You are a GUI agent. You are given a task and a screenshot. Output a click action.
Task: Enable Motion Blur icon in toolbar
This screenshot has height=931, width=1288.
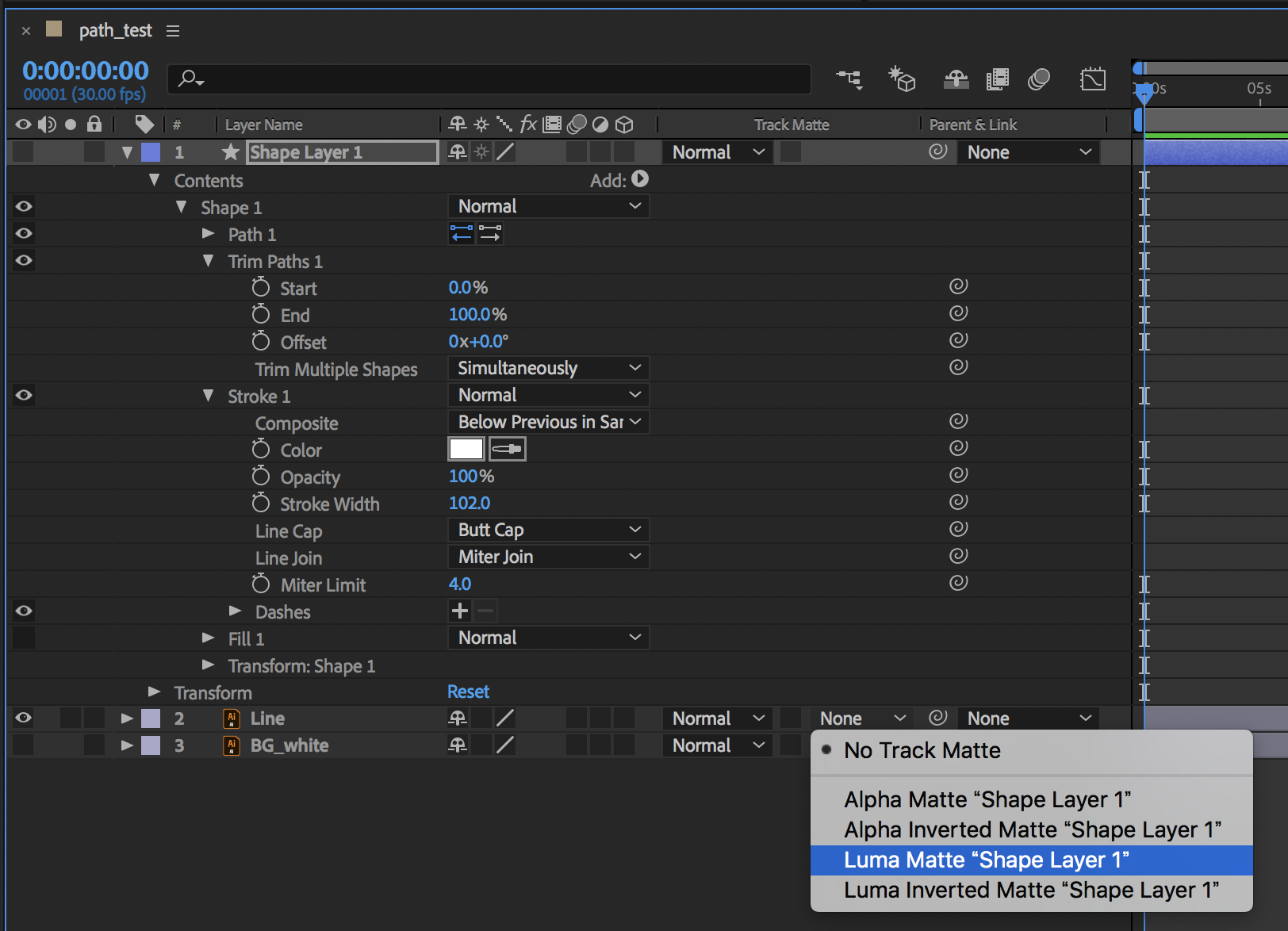[1039, 79]
